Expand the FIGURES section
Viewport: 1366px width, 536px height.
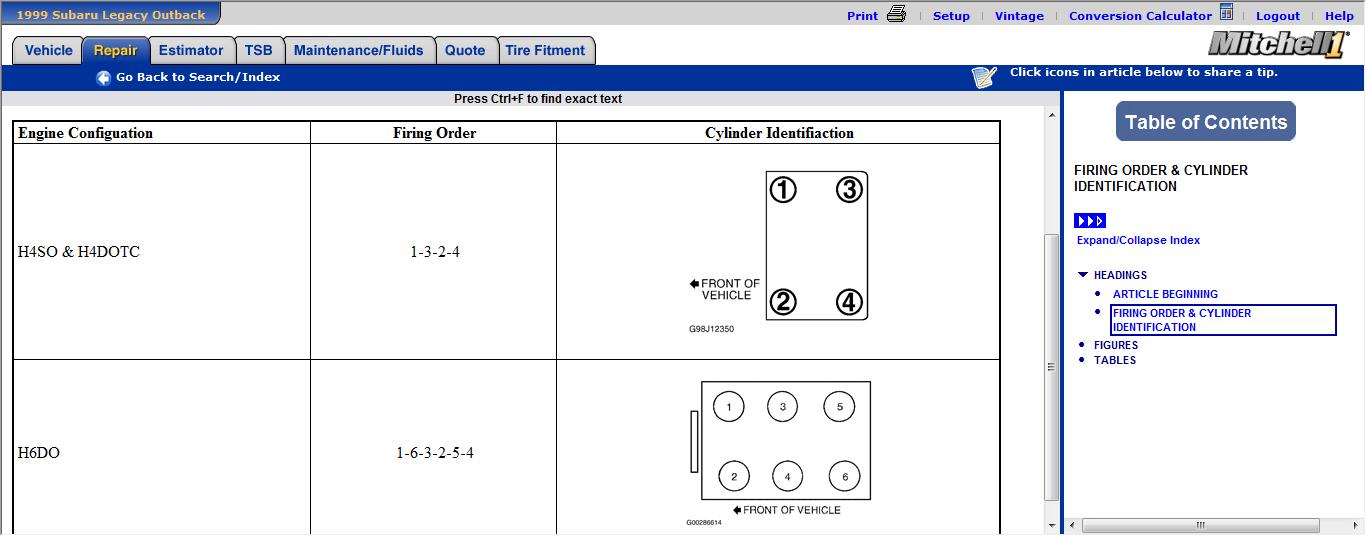pyautogui.click(x=1116, y=345)
